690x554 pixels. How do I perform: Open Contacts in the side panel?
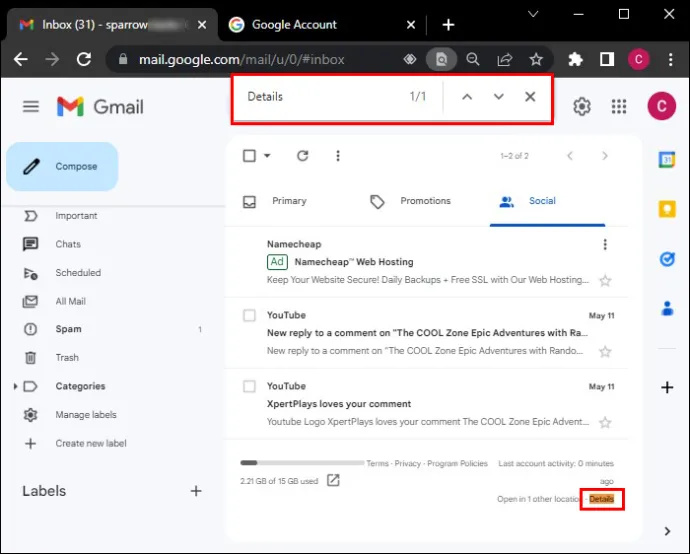click(667, 308)
